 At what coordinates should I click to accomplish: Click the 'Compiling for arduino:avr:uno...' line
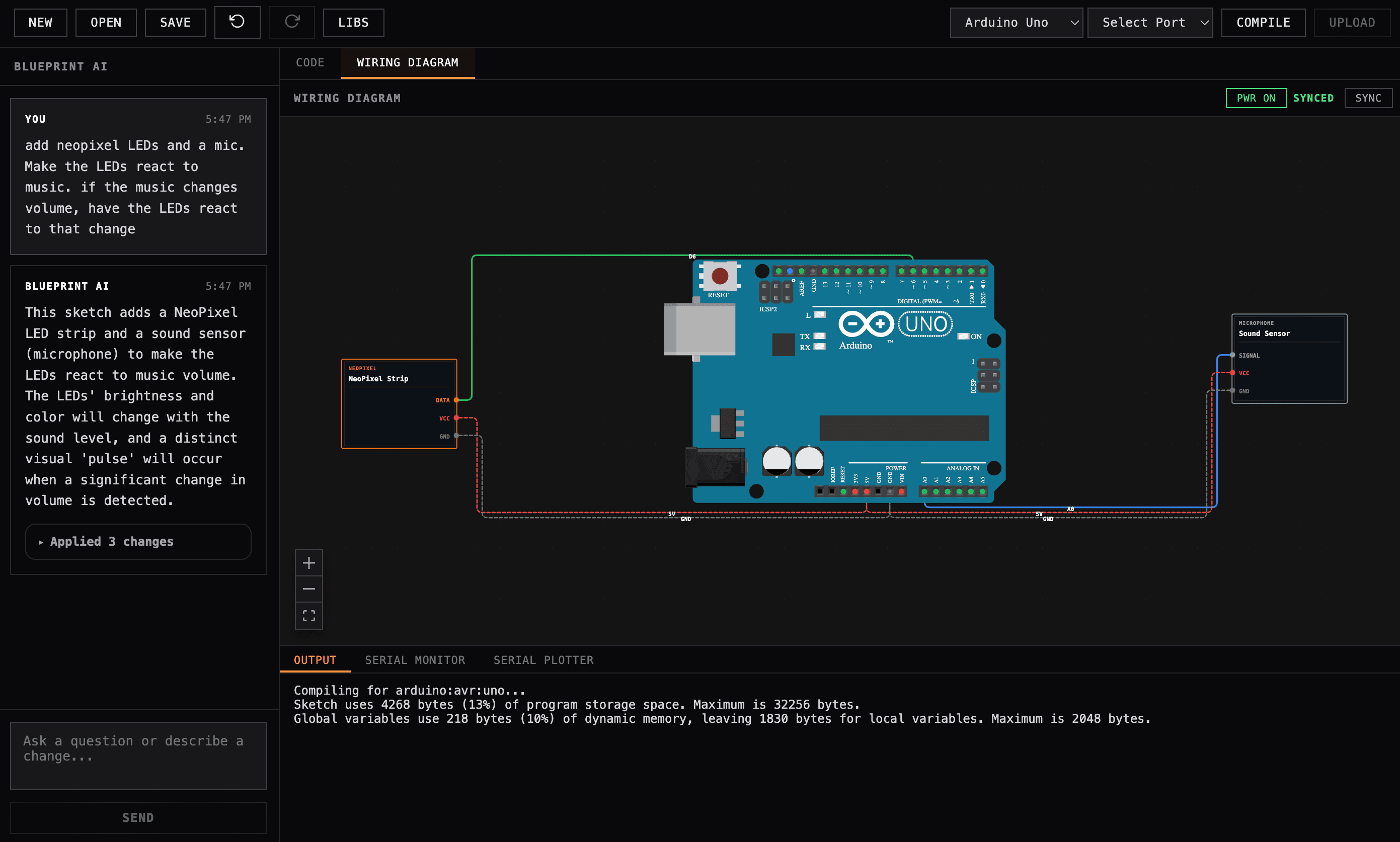409,691
